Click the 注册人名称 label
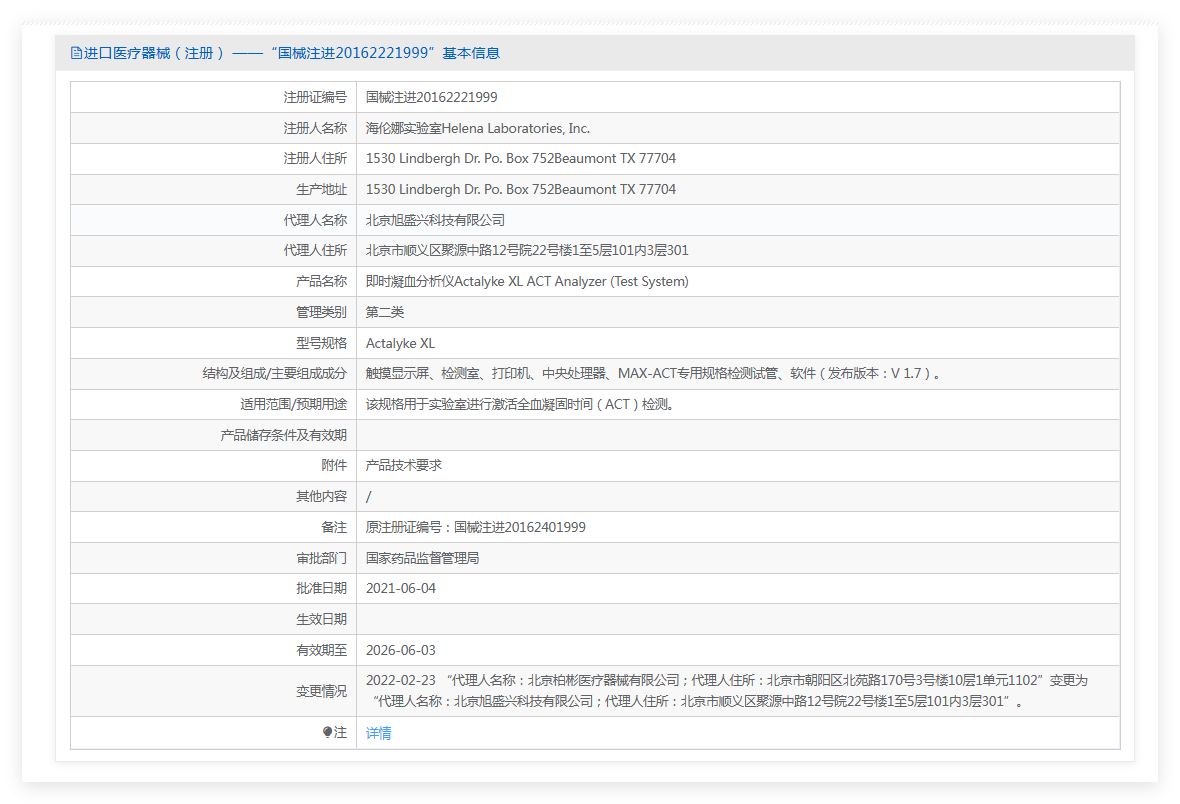The image size is (1180, 804). click(315, 128)
